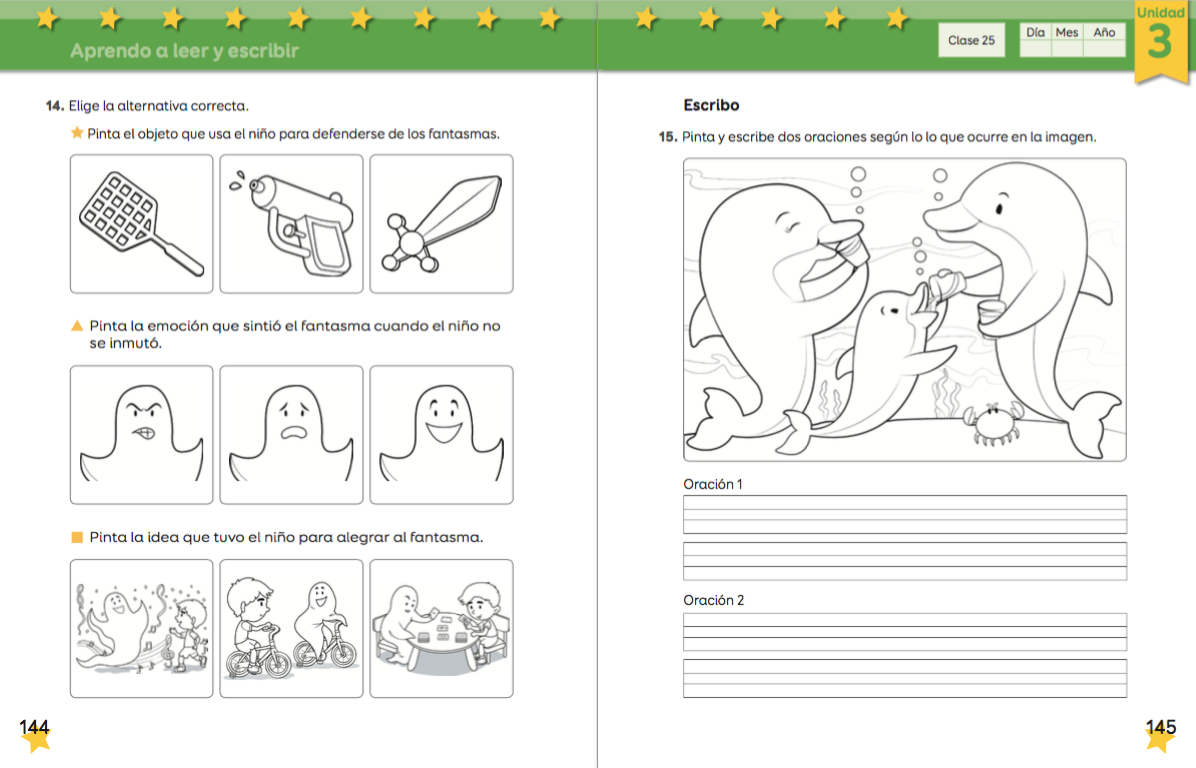Screen dimensions: 1196x768
Task: Click the orange square bullet icon
Action: (77, 537)
